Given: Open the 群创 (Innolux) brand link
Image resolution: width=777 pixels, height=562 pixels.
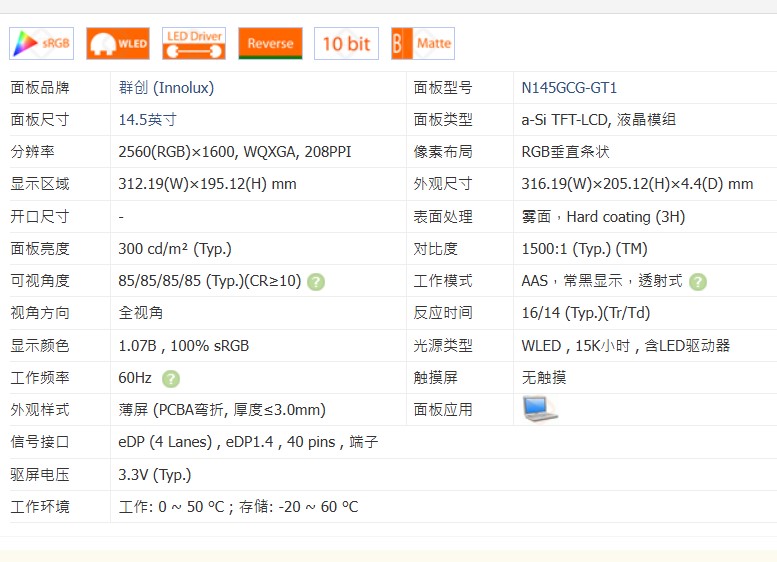Looking at the screenshot, I should point(166,88).
